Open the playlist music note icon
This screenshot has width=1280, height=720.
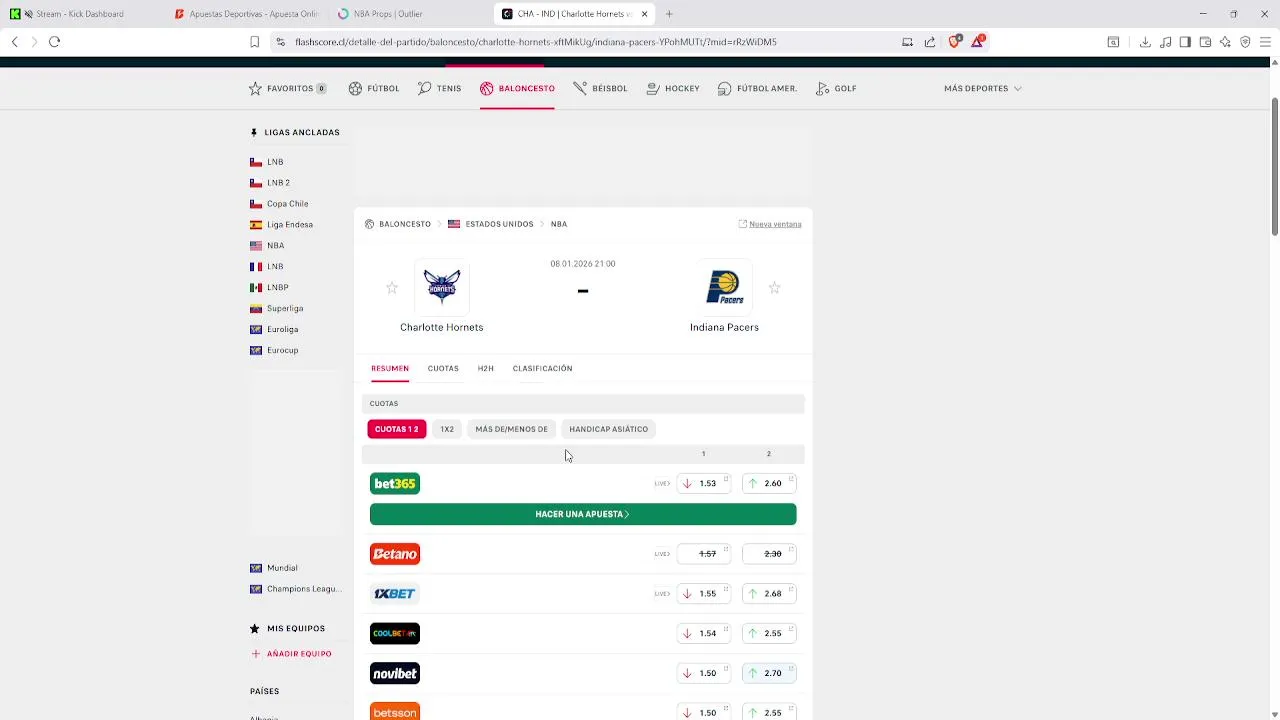[1166, 42]
